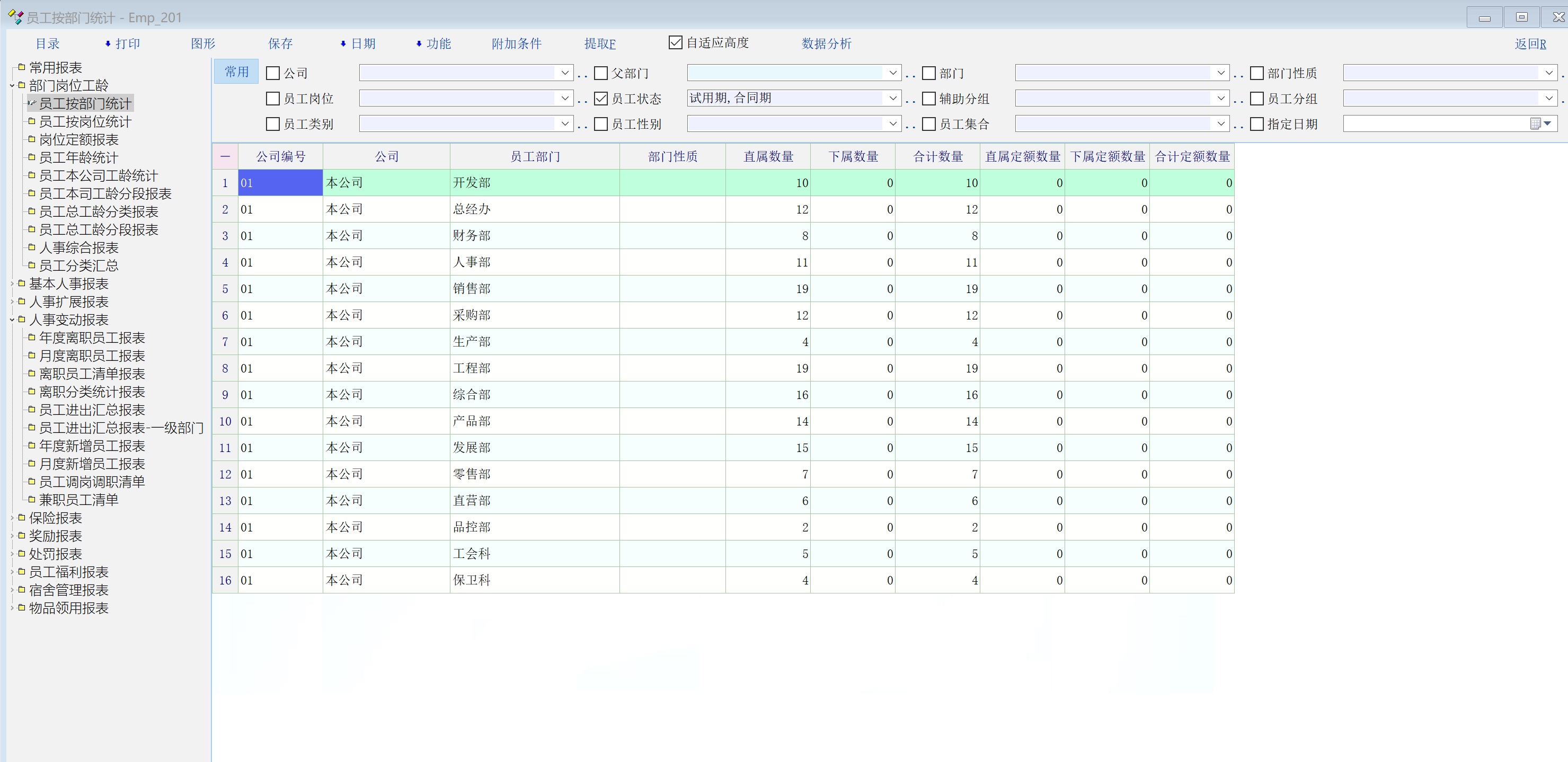Click folder icon beside 保险报表
This screenshot has height=762, width=1568.
tap(22, 518)
